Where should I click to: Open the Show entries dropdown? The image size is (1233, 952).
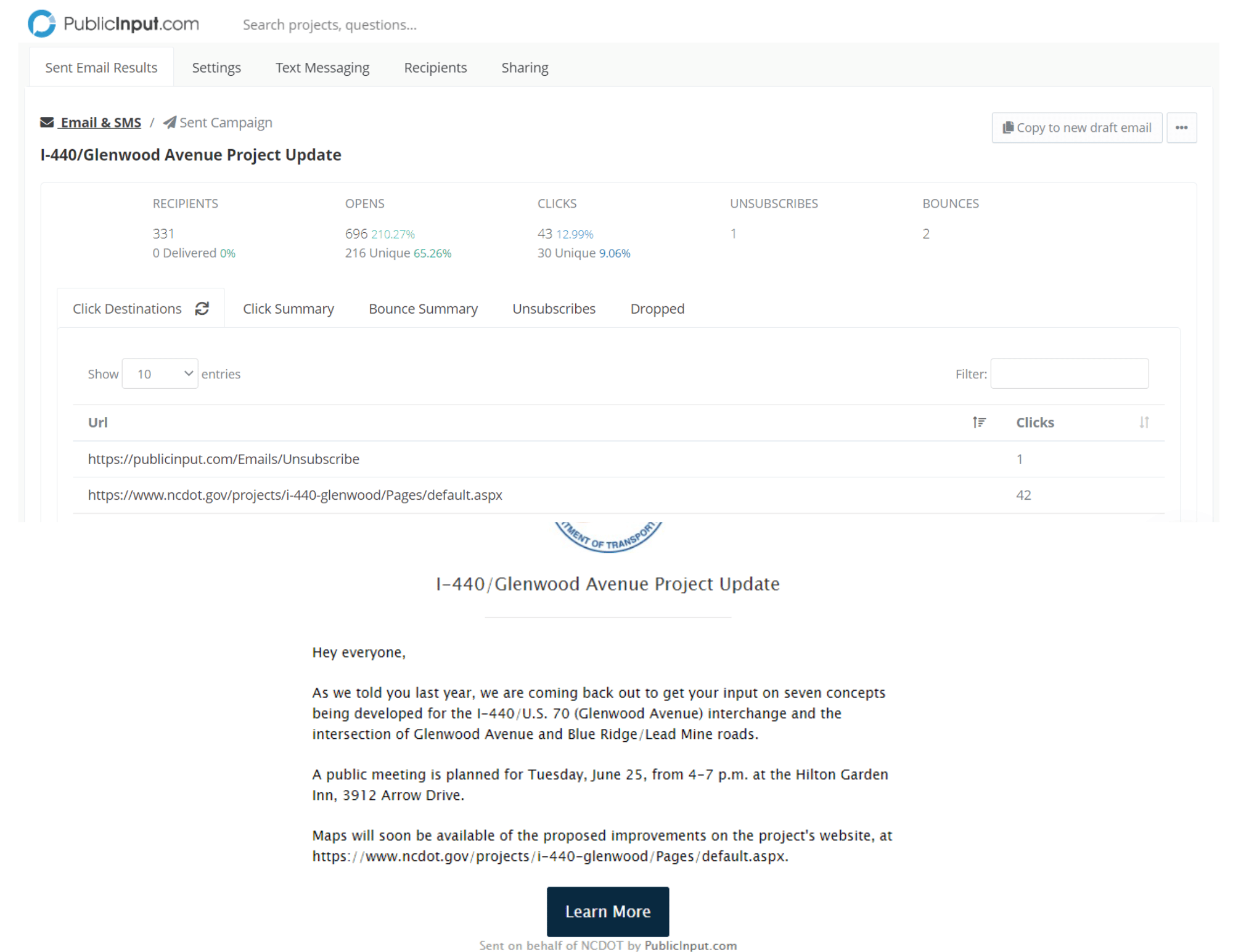(160, 373)
